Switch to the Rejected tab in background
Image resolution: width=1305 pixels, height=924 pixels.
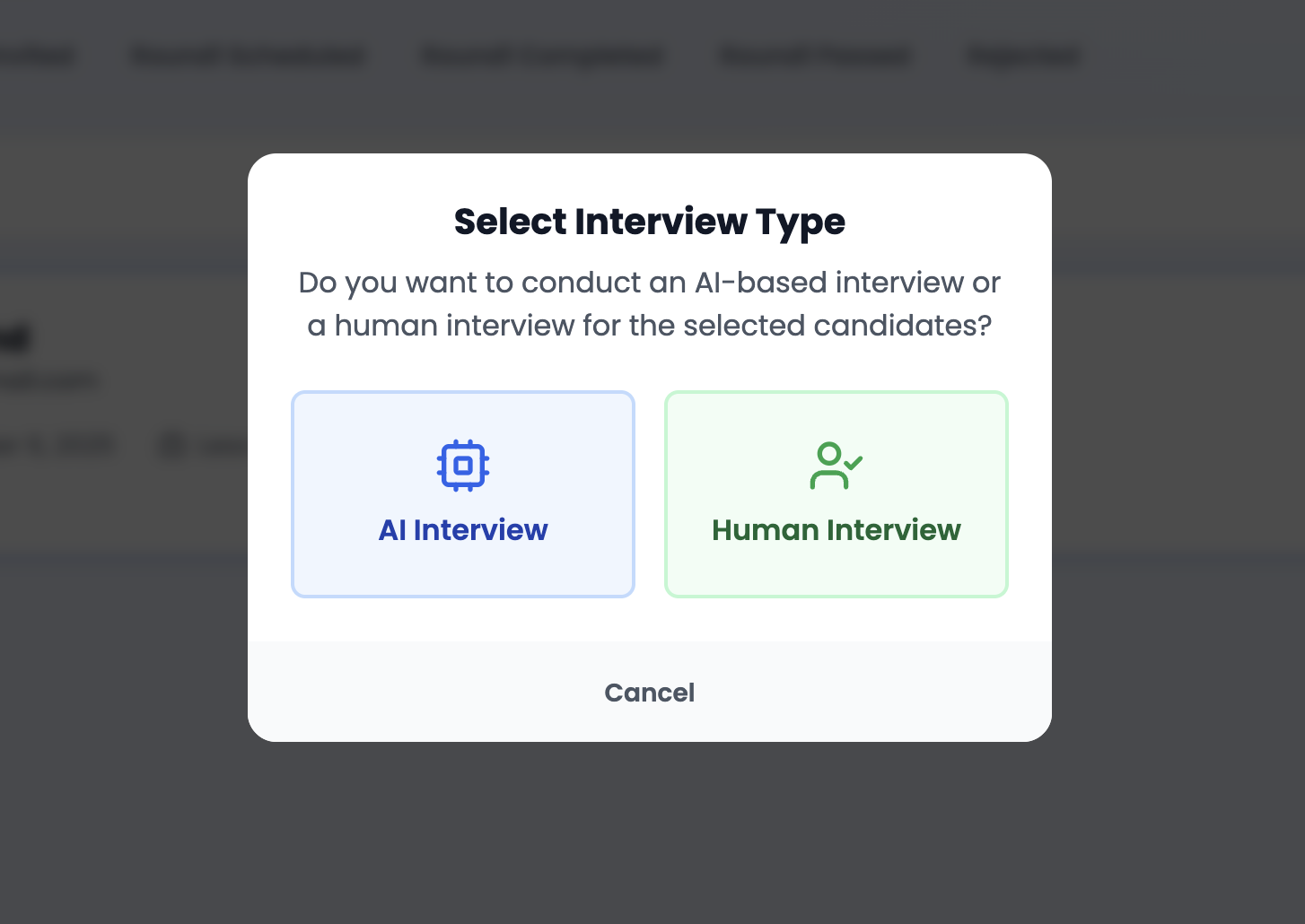[x=1022, y=55]
